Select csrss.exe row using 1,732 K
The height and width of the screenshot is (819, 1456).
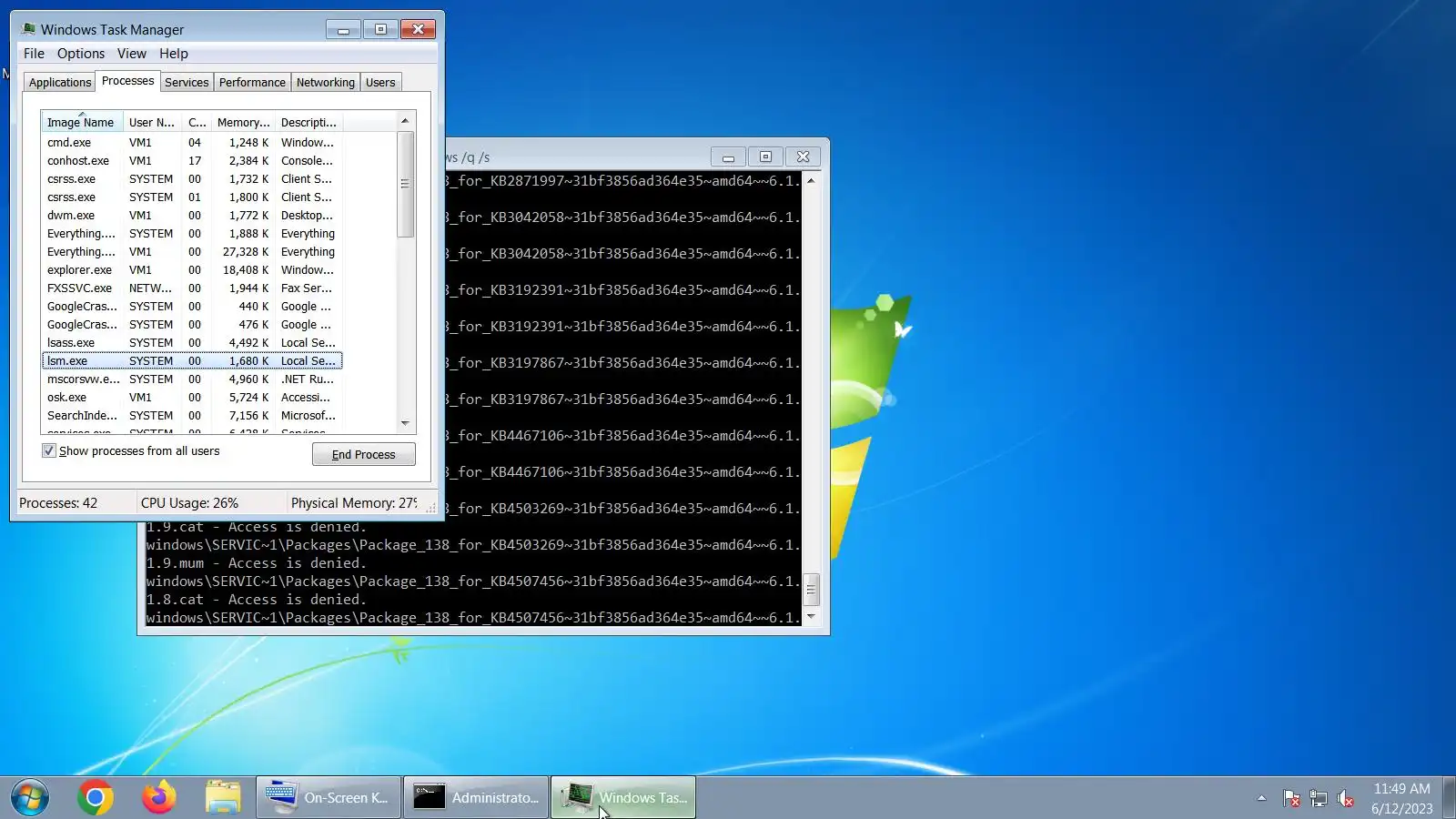pos(192,179)
